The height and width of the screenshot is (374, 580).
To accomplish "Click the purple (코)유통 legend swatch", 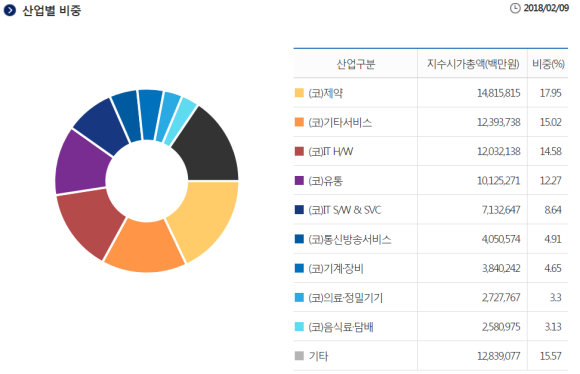I will (x=299, y=181).
